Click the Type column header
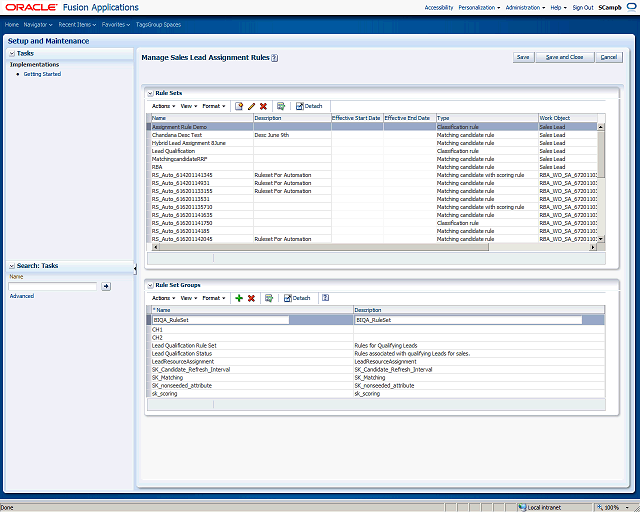This screenshot has width=640, height=512. [x=487, y=118]
